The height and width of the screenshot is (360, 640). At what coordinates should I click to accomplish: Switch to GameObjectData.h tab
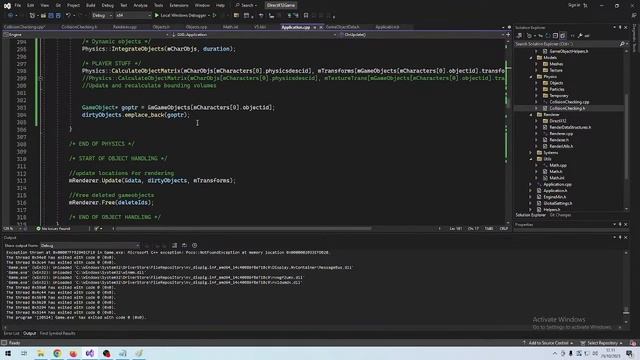[x=343, y=27]
